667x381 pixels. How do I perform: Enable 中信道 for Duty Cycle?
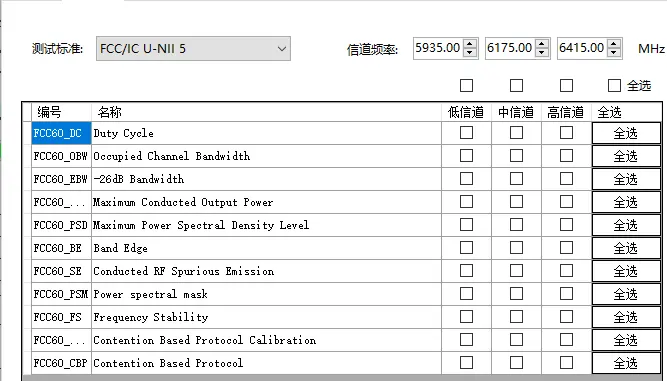[516, 133]
